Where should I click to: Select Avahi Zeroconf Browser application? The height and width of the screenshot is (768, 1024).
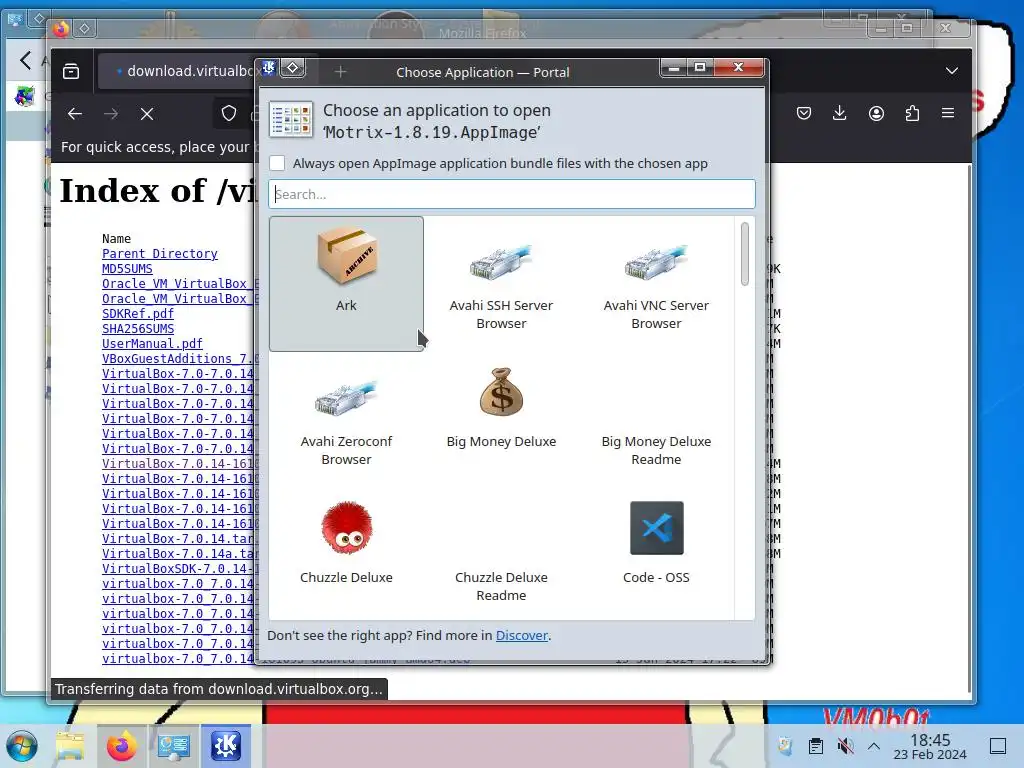coord(346,420)
